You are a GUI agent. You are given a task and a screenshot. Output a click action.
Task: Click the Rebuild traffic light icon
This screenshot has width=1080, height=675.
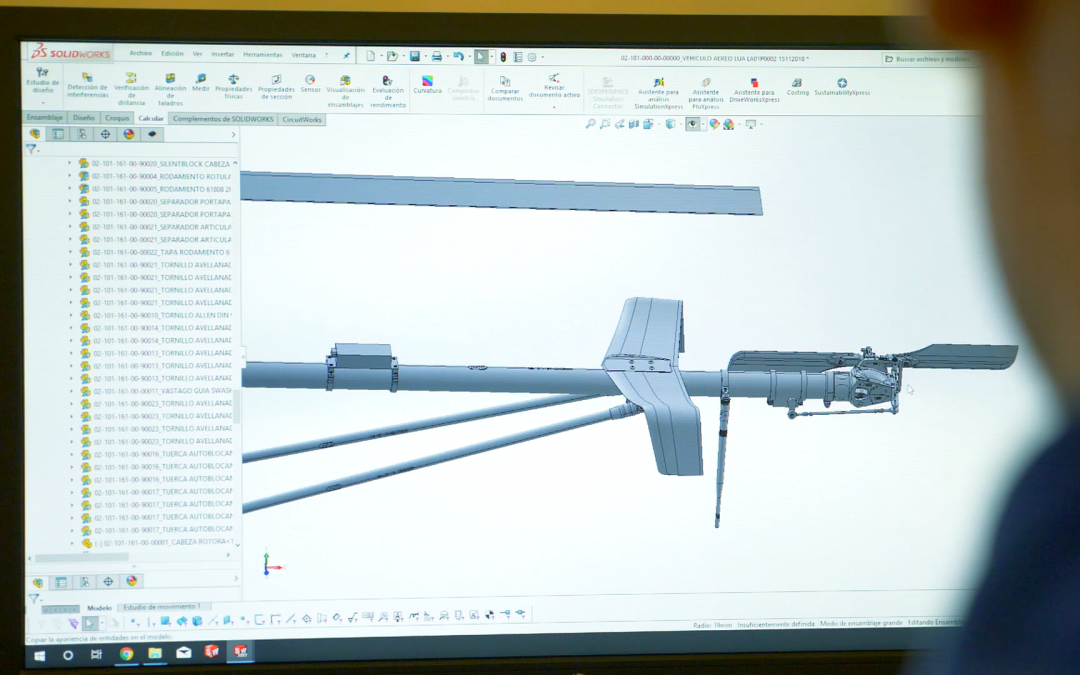[503, 57]
